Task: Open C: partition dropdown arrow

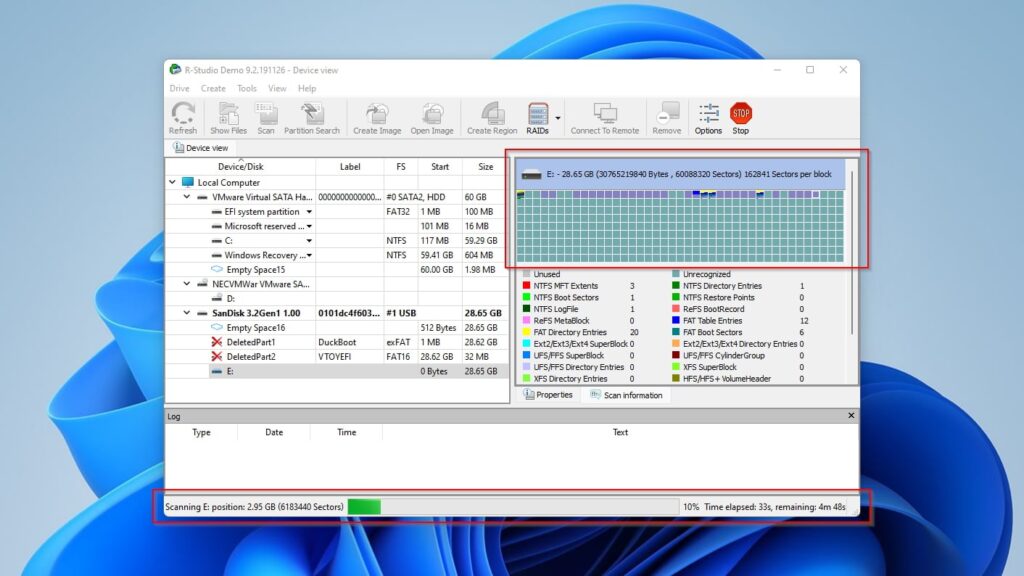Action: tap(309, 240)
